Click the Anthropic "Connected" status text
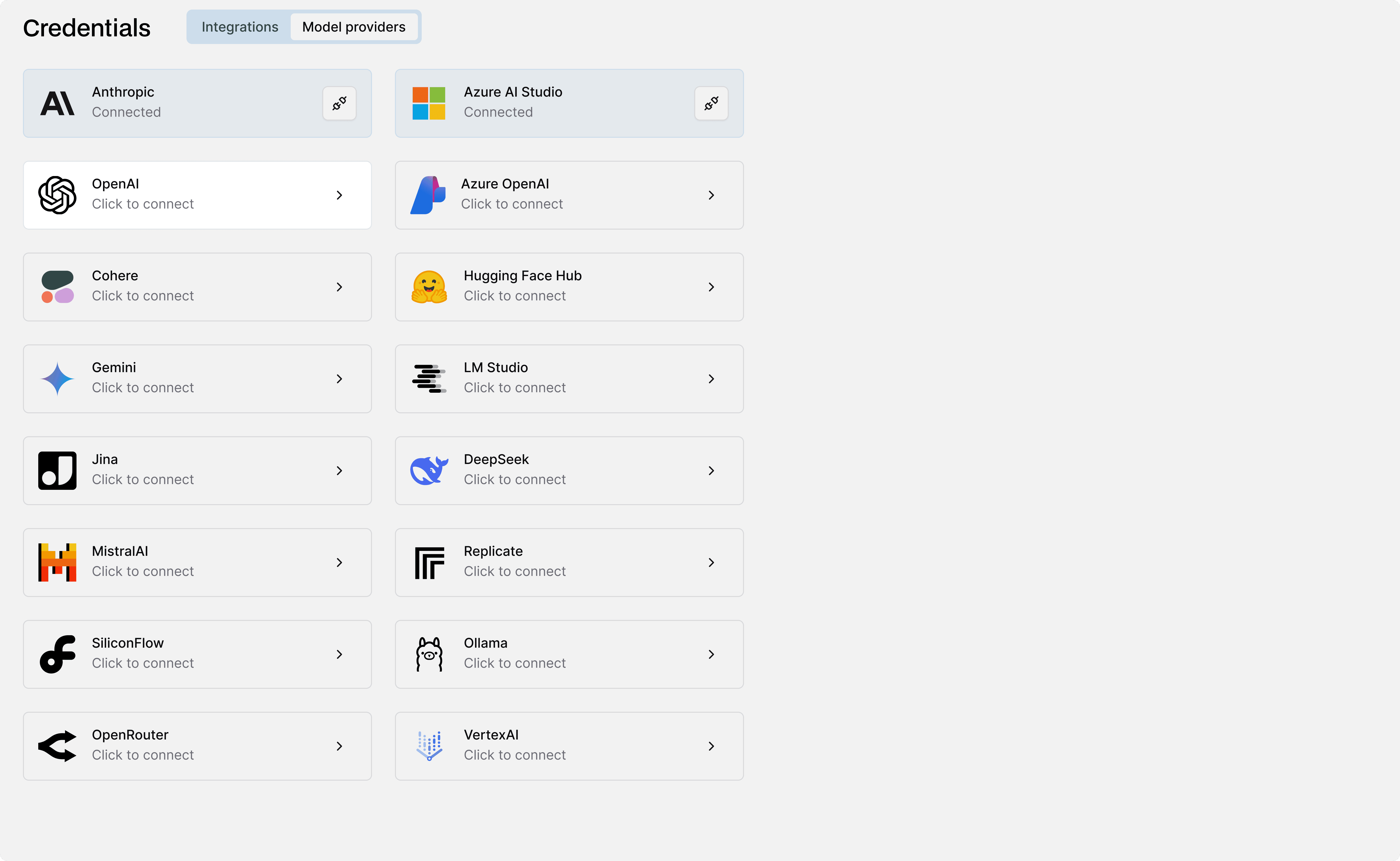The height and width of the screenshot is (861, 1400). (126, 112)
